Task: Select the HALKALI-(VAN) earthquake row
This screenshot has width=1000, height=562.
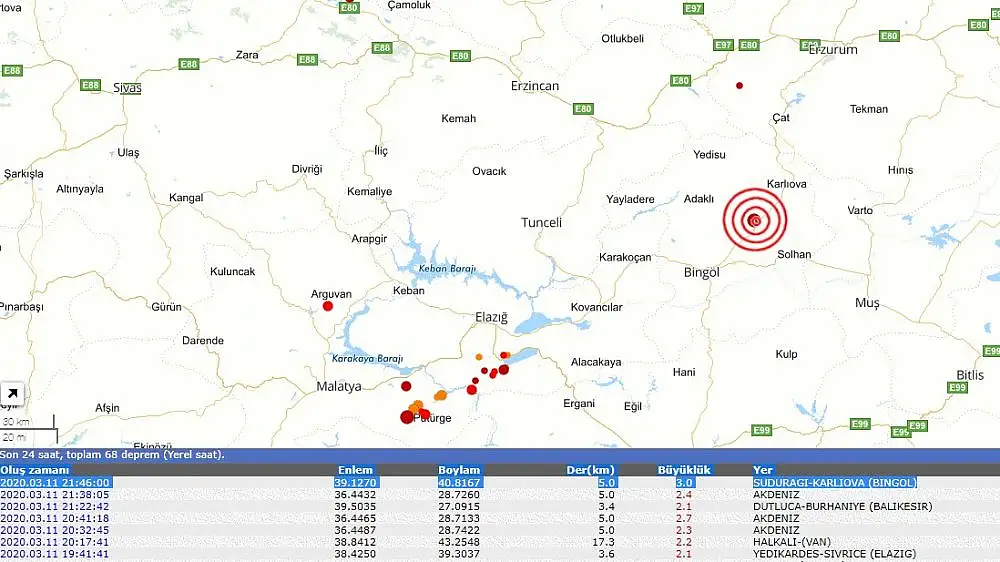Action: [x=790, y=542]
